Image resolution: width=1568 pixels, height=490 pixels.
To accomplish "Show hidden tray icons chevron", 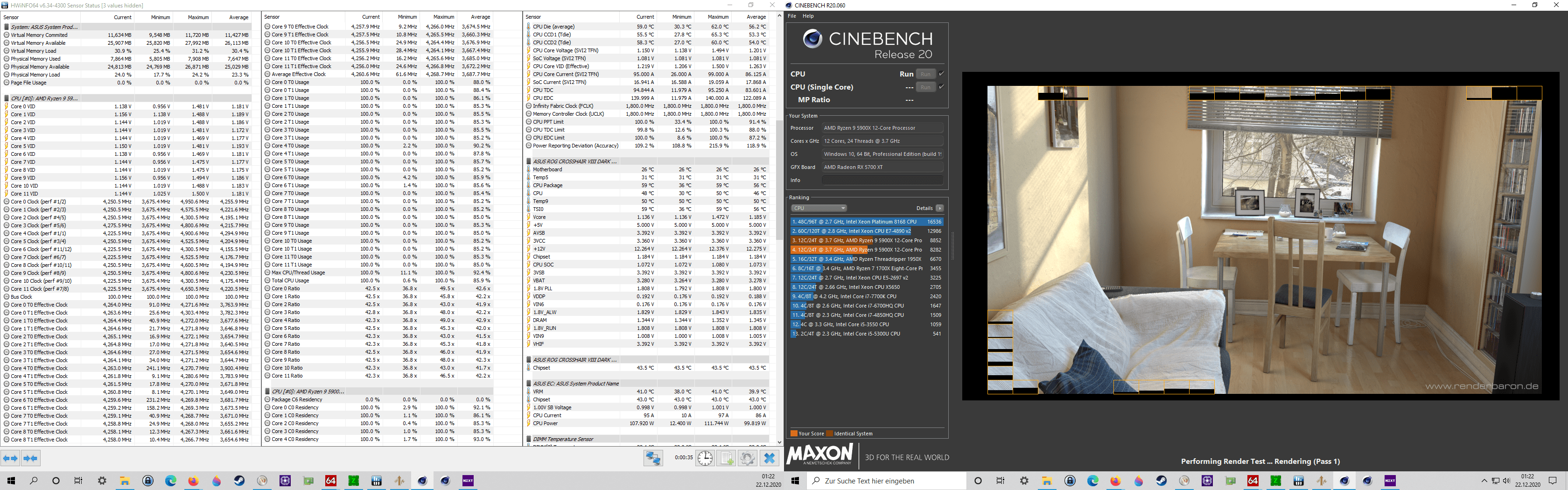I will (x=1484, y=481).
